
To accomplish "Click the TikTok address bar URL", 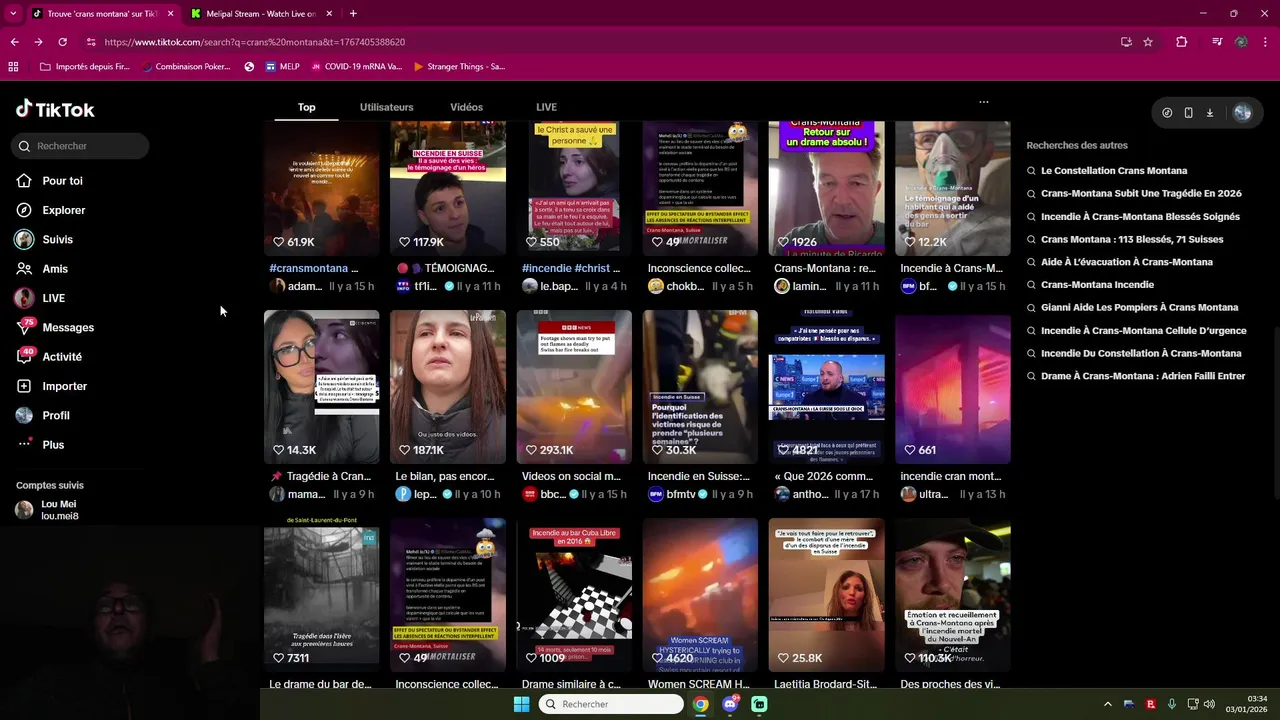I will pyautogui.click(x=255, y=42).
